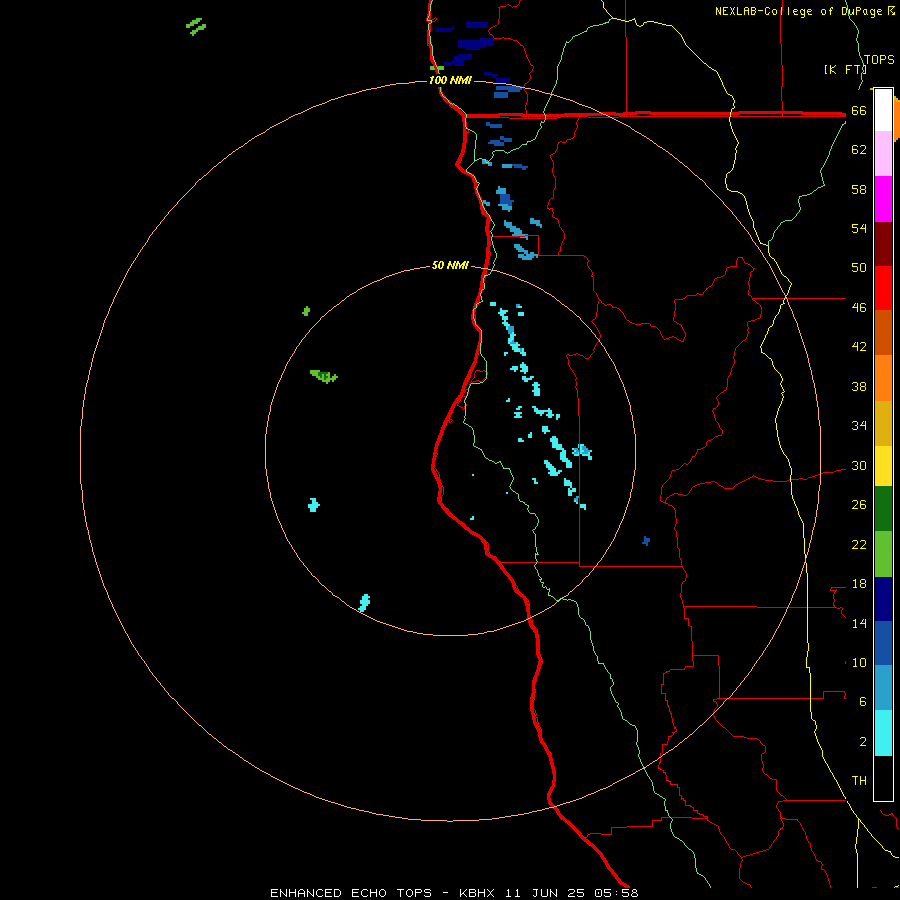Select the cyan legend swatch

pos(883,733)
